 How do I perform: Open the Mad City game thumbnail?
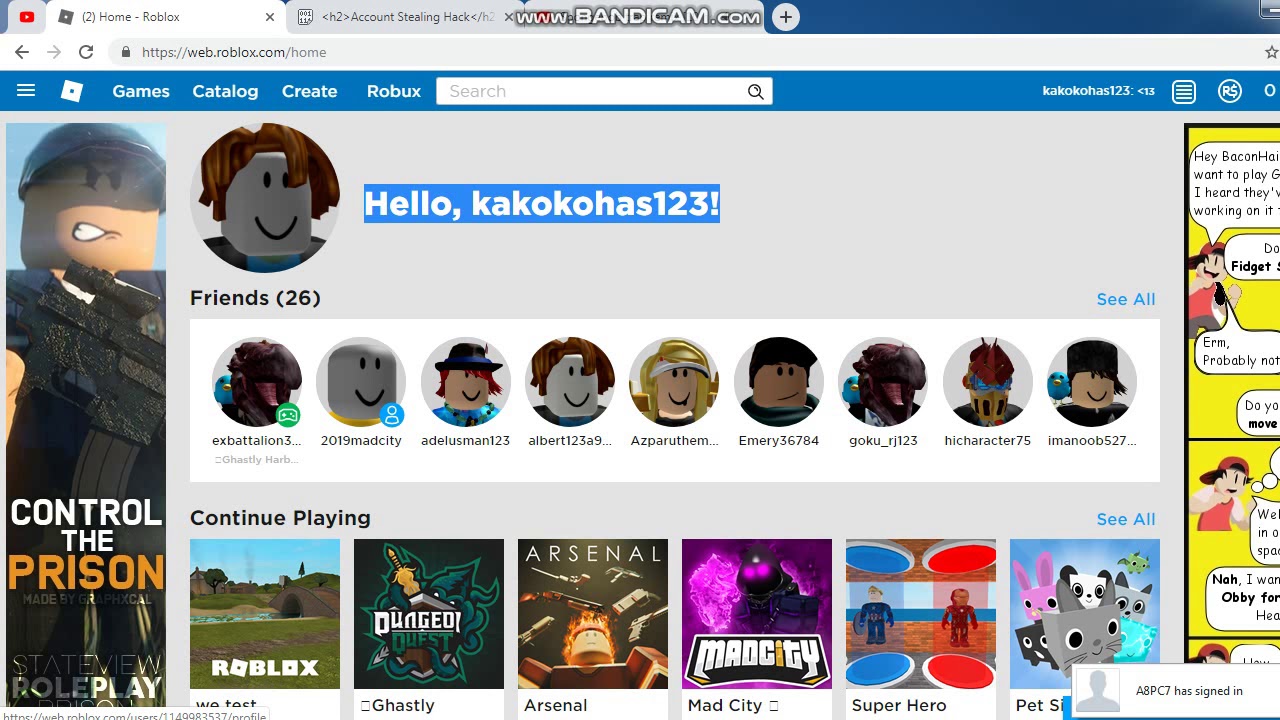coord(757,614)
